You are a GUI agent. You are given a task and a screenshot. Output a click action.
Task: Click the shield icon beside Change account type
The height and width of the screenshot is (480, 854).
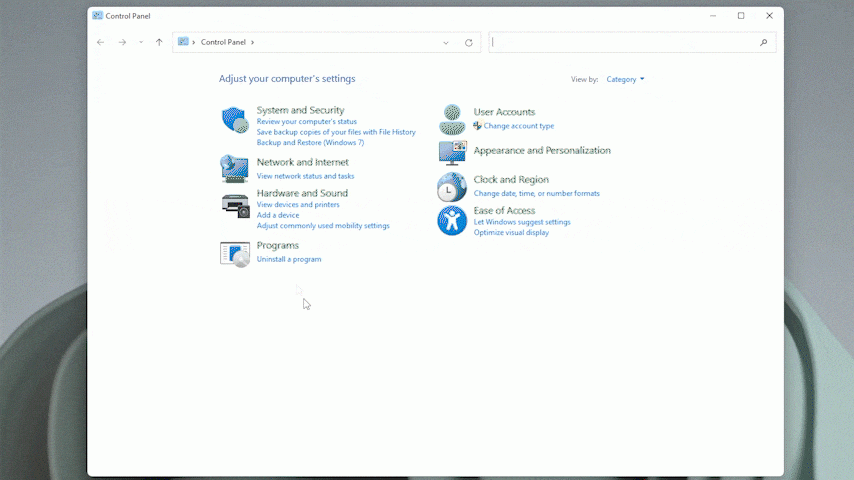click(478, 126)
